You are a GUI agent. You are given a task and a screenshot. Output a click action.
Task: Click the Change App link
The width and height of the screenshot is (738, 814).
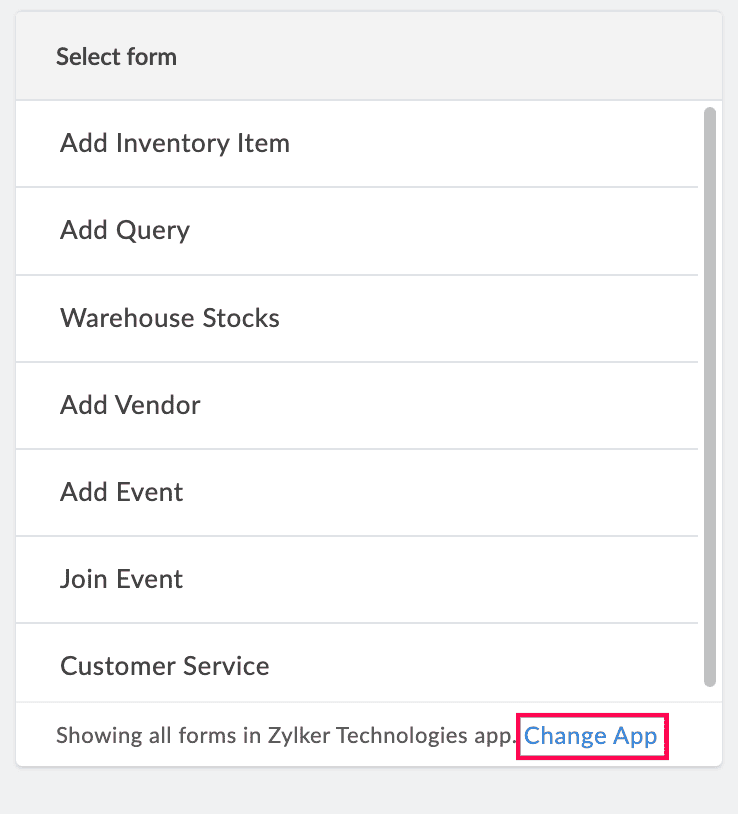pyautogui.click(x=591, y=737)
